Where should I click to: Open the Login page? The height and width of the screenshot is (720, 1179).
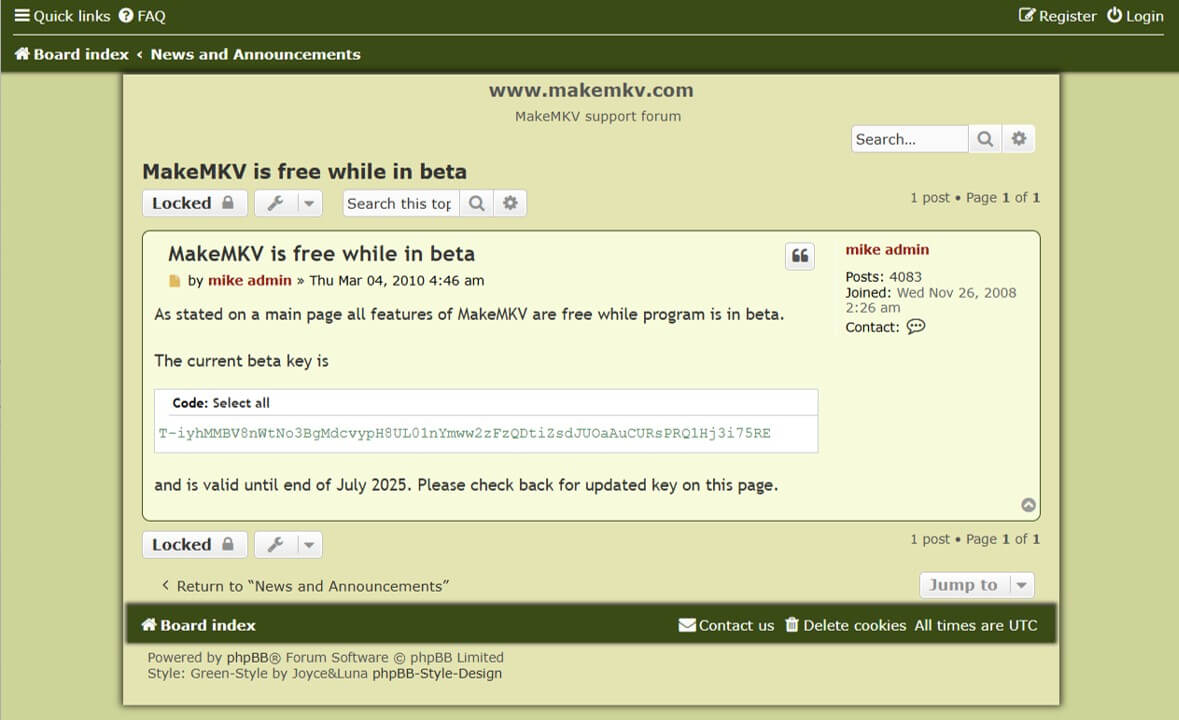(1135, 16)
